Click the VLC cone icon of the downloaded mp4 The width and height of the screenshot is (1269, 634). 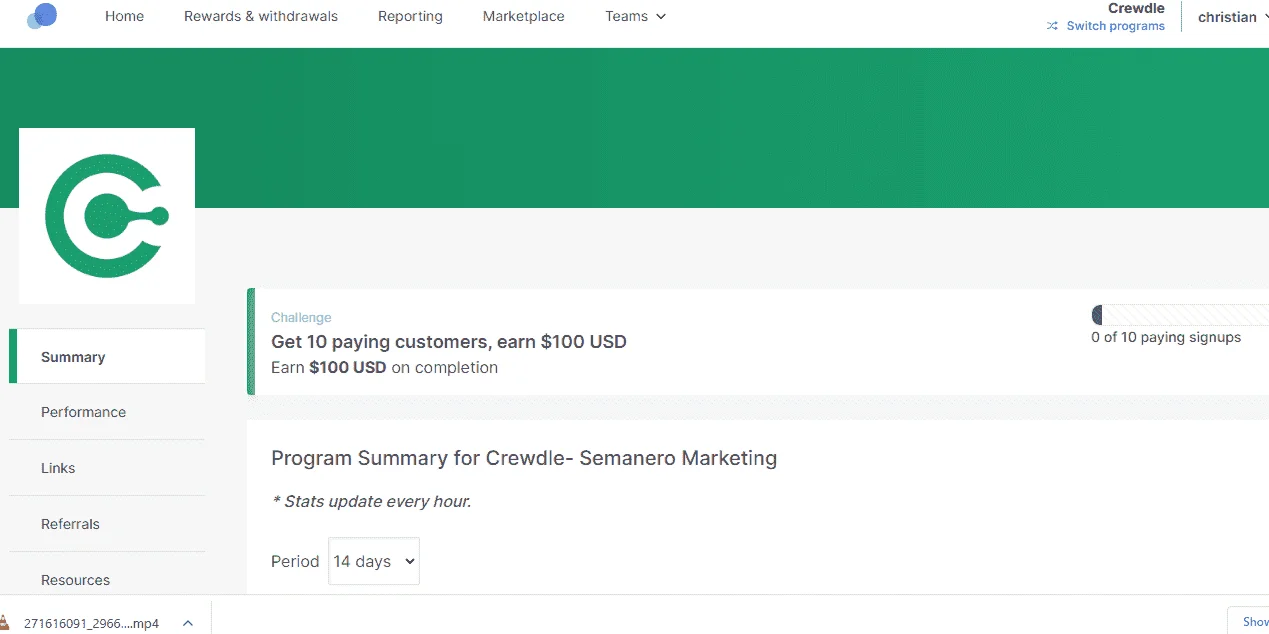pyautogui.click(x=6, y=623)
